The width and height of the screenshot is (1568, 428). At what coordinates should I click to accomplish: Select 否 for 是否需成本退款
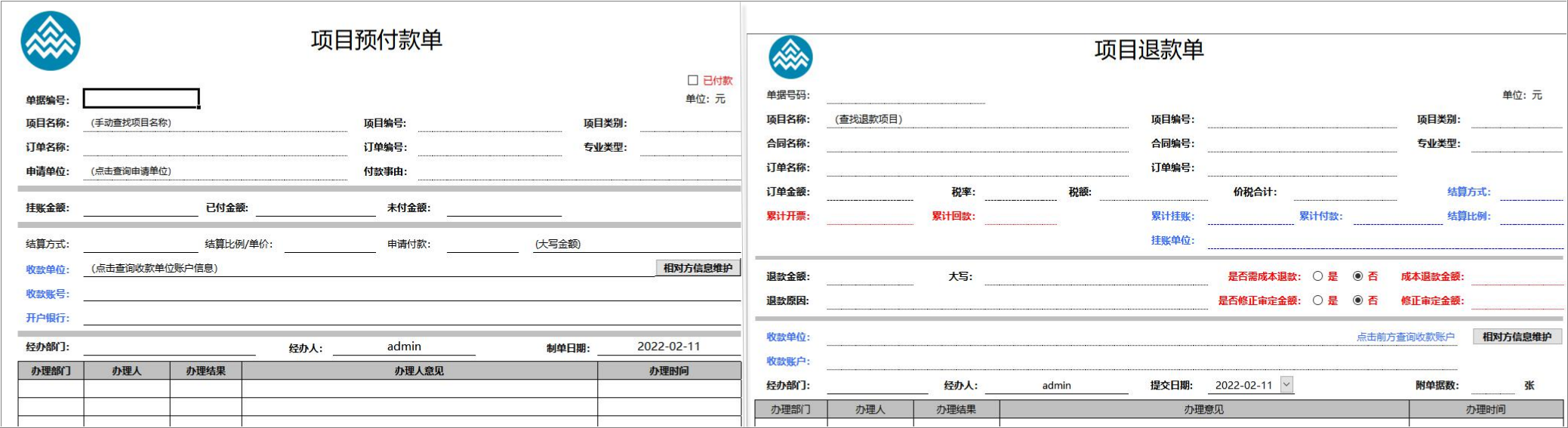tap(1357, 276)
